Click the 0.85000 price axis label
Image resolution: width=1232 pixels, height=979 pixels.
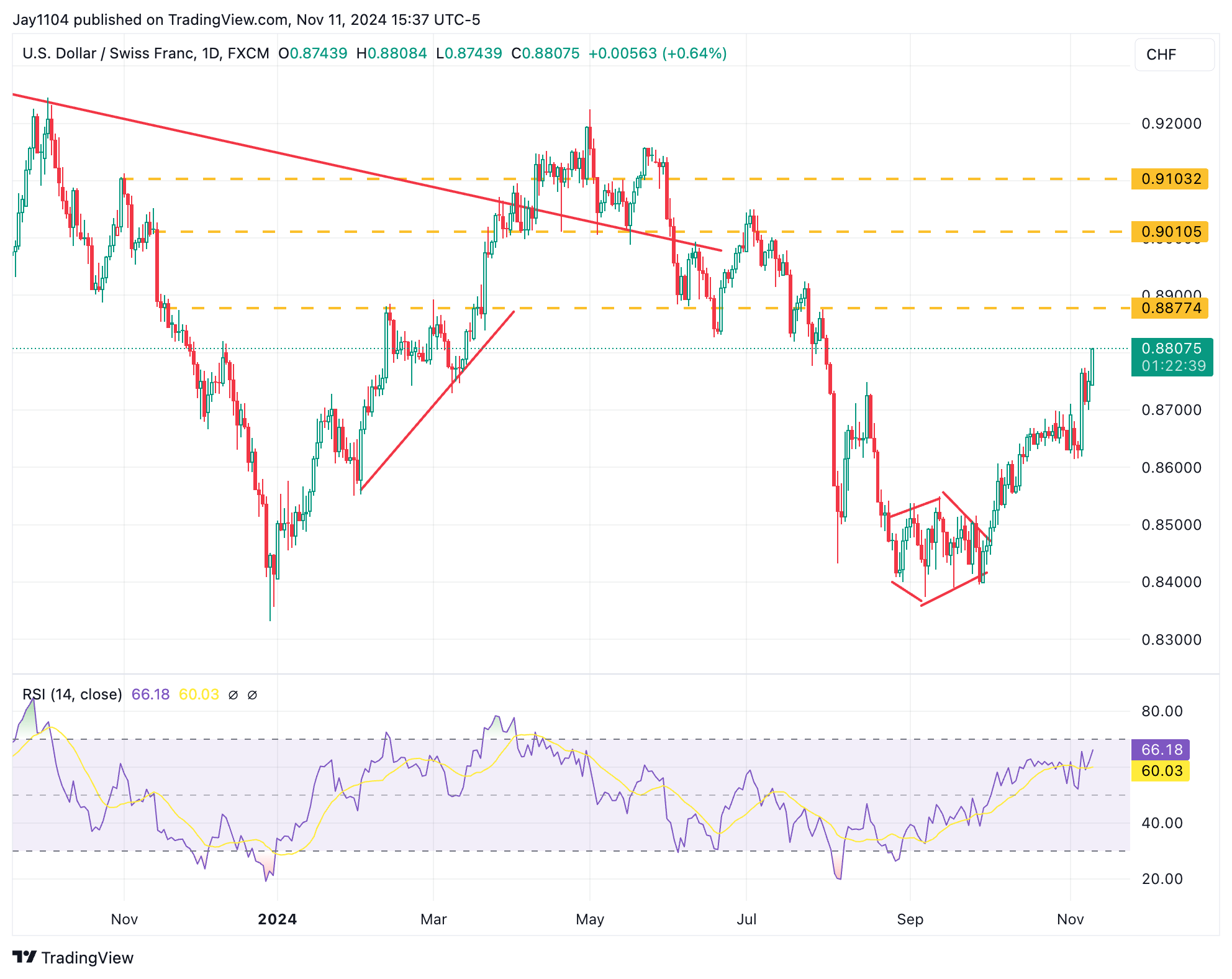click(x=1172, y=525)
